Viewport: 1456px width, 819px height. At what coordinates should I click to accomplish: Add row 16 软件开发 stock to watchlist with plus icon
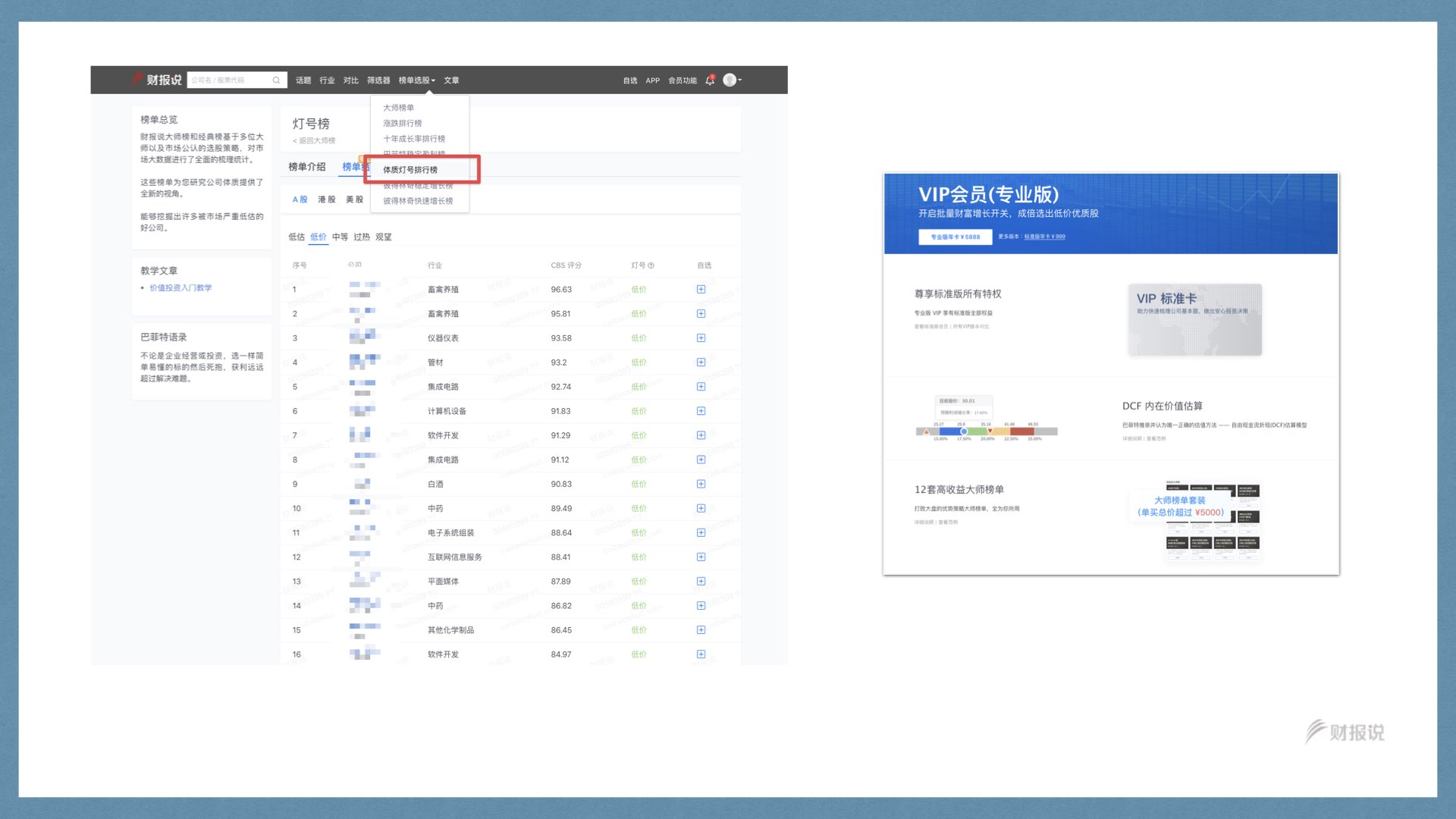[x=701, y=654]
